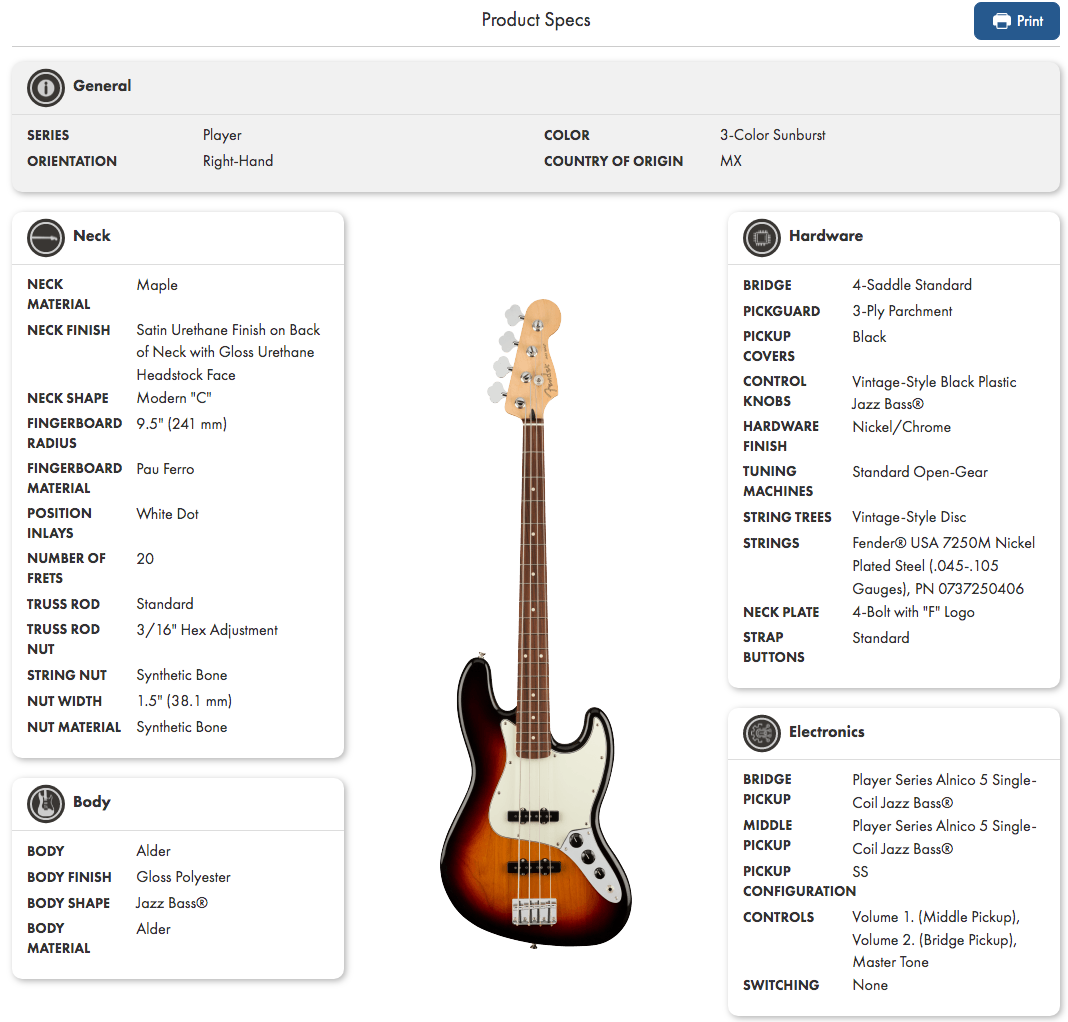Click the Body section guitar icon
The height and width of the screenshot is (1022, 1068).
46,803
